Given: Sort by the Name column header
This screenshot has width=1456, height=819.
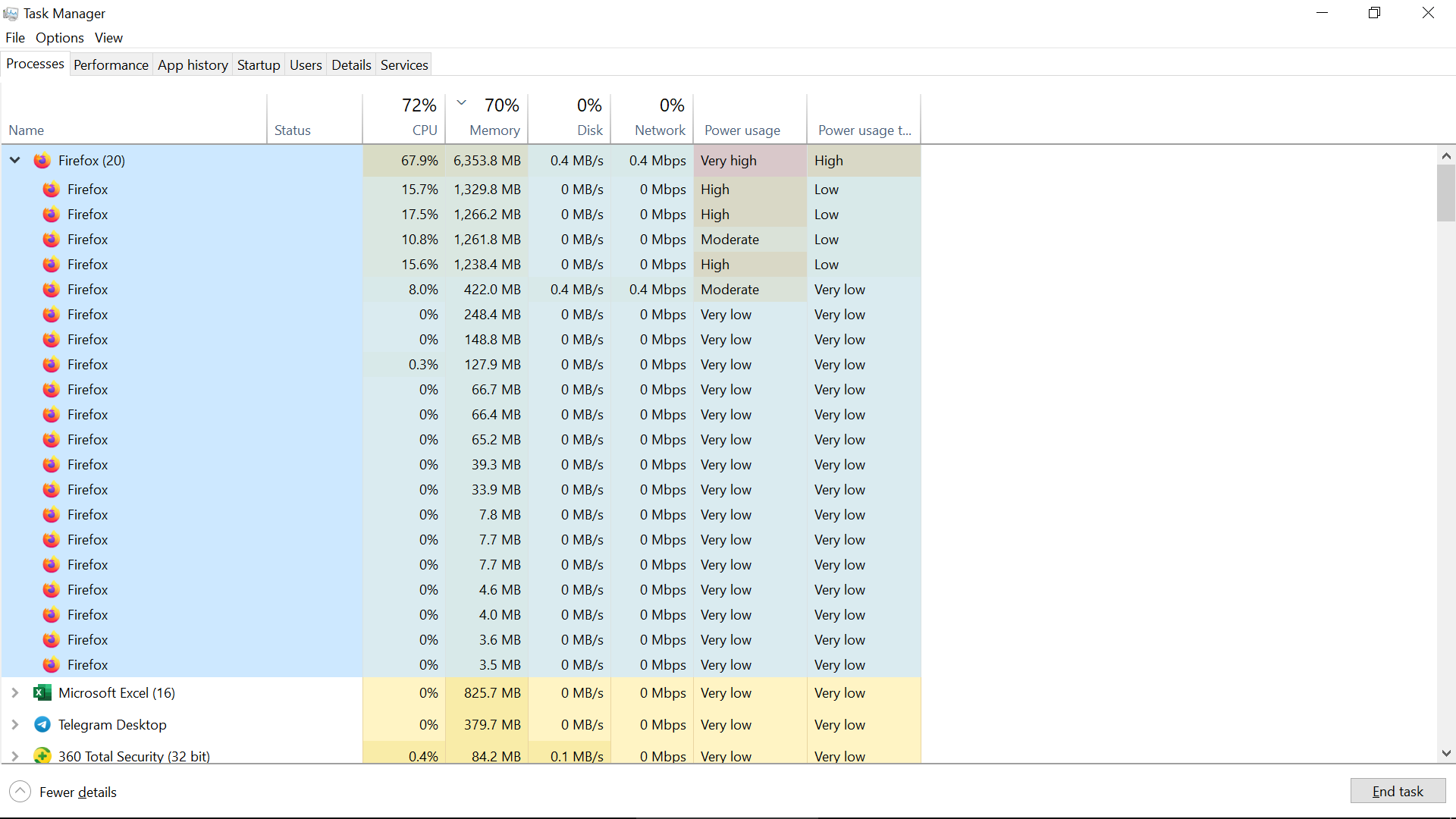Looking at the screenshot, I should 134,118.
